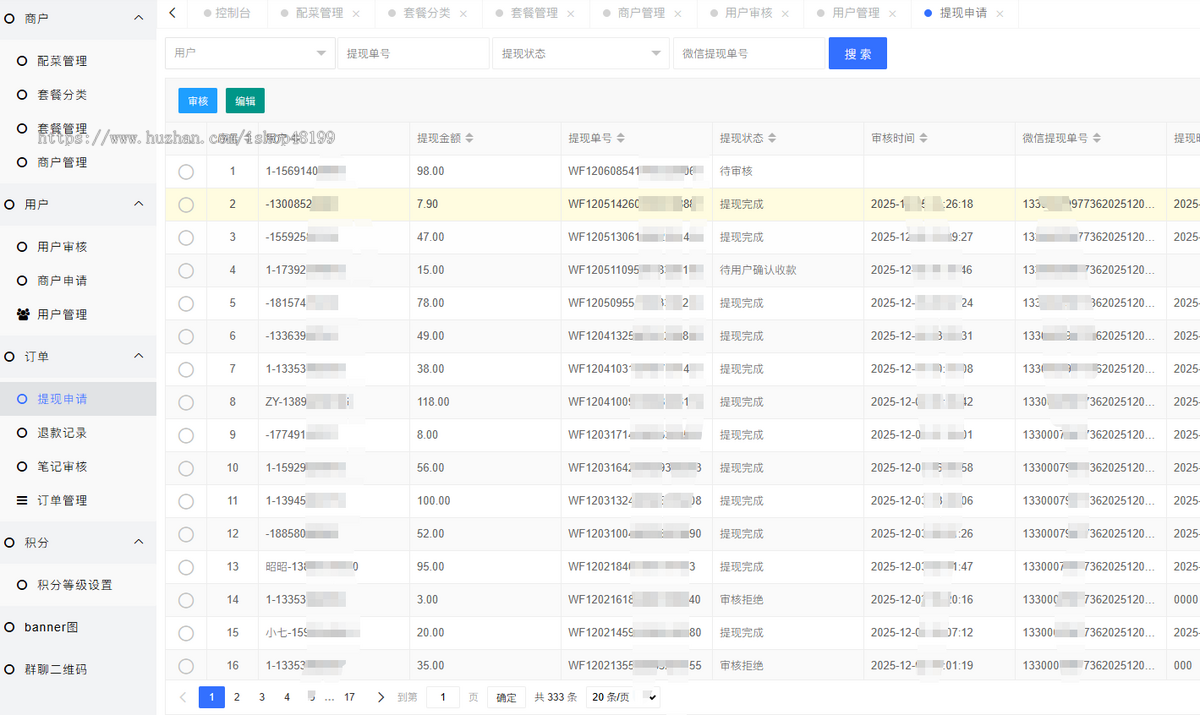Select the radio button for row 4
Viewport: 1200px width, 715px height.
(x=186, y=270)
